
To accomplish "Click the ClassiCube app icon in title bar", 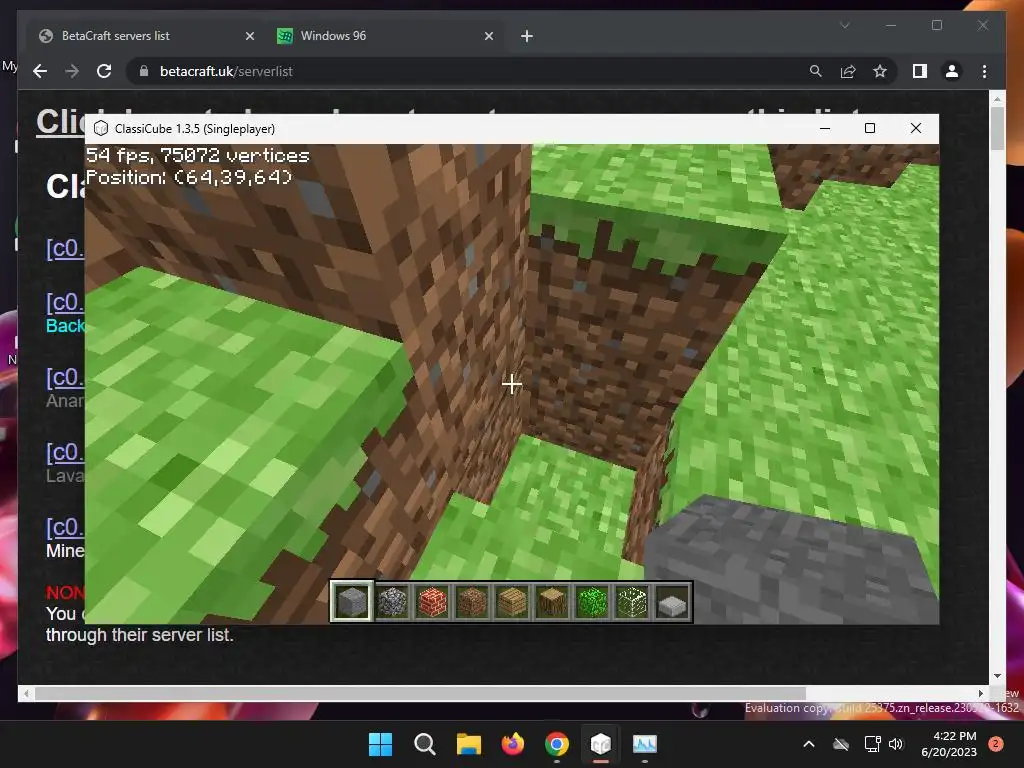I will (x=101, y=129).
